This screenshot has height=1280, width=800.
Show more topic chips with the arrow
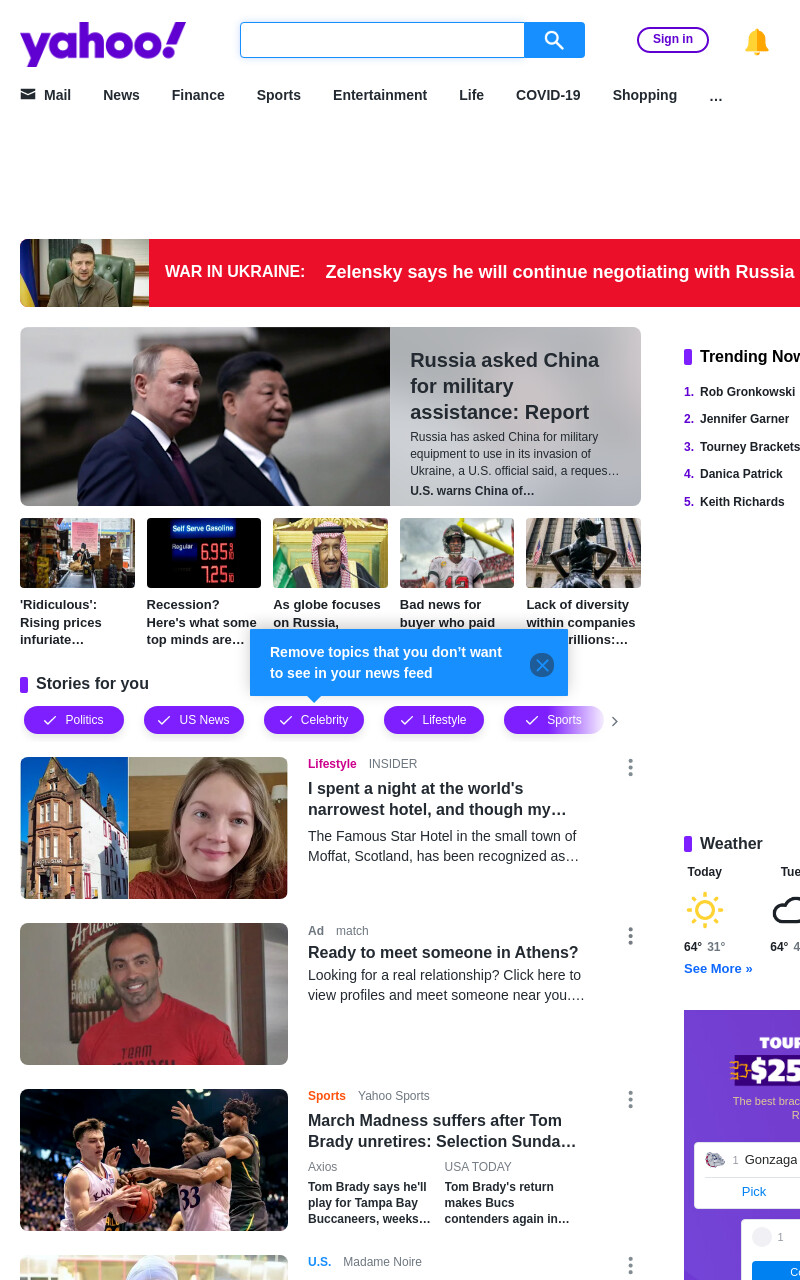pyautogui.click(x=615, y=721)
